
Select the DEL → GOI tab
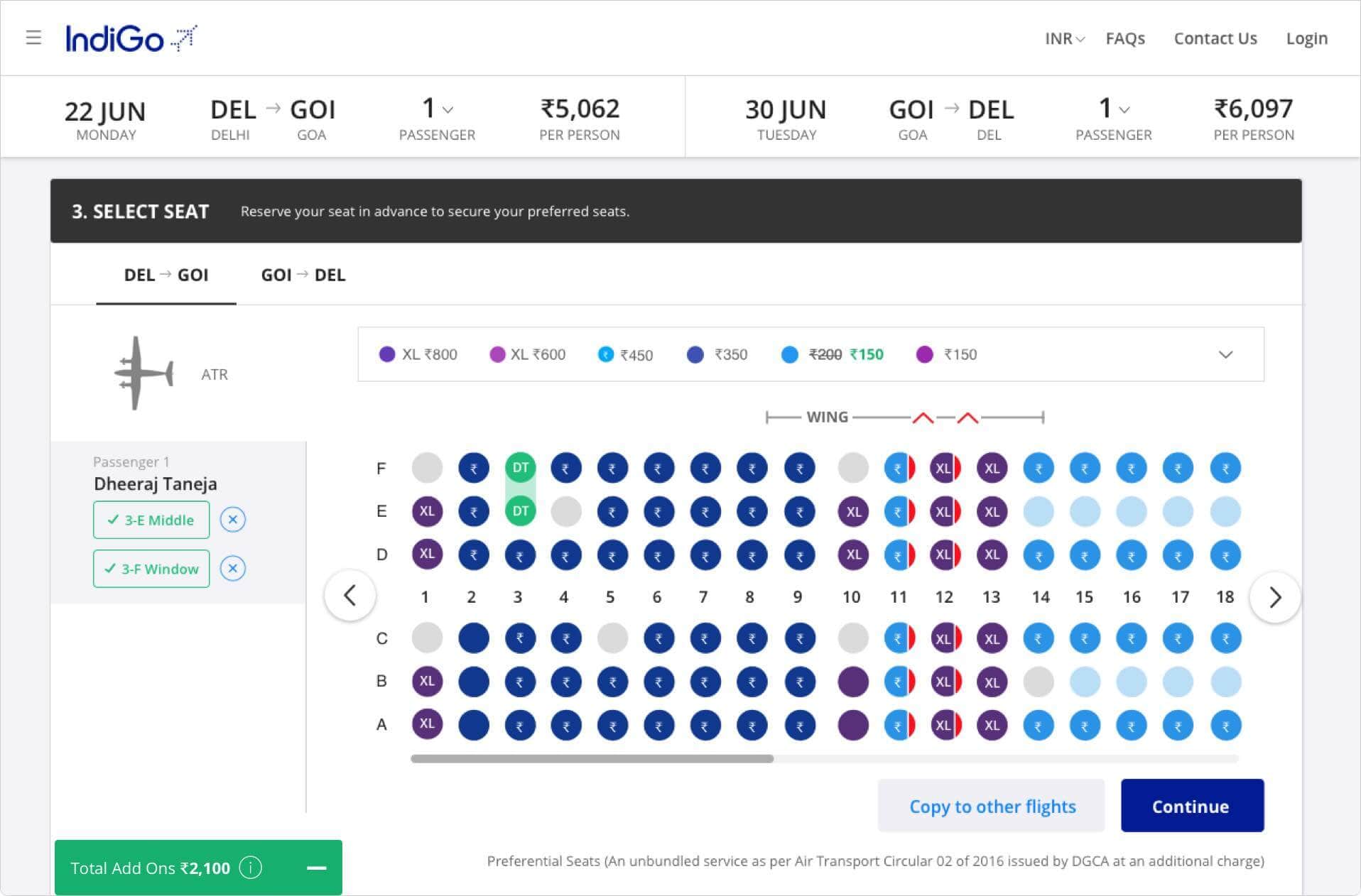(166, 275)
